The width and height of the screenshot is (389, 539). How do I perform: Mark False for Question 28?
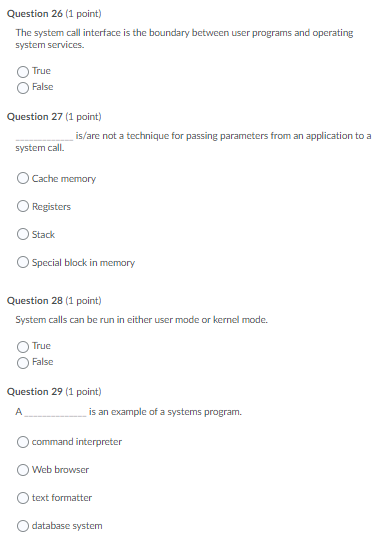pos(23,363)
